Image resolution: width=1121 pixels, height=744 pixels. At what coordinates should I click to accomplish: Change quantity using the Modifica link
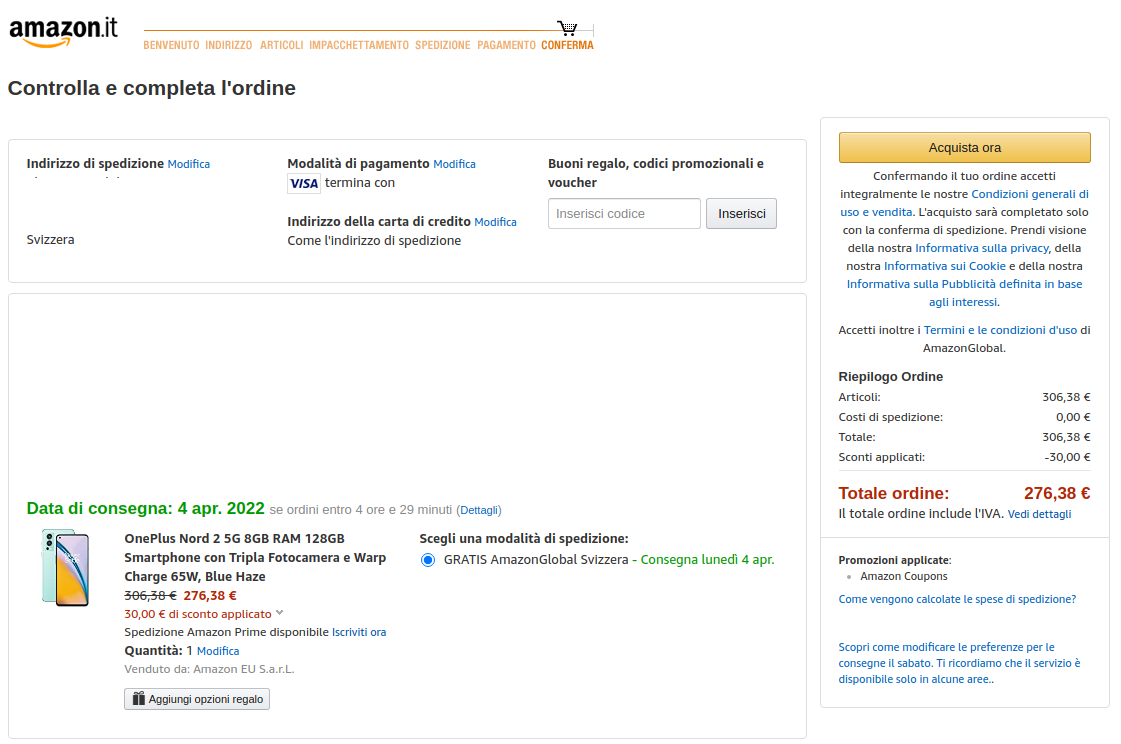(x=218, y=651)
